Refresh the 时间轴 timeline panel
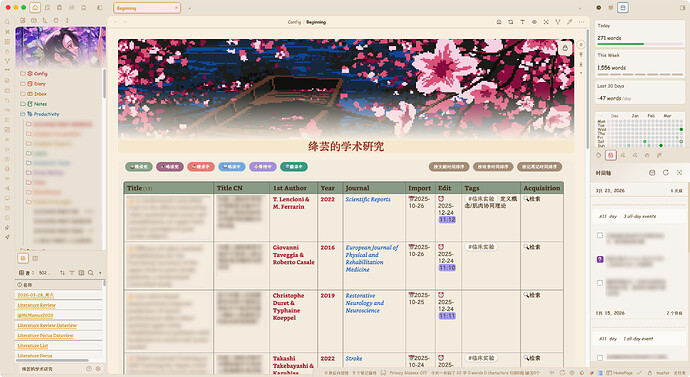 coord(666,172)
